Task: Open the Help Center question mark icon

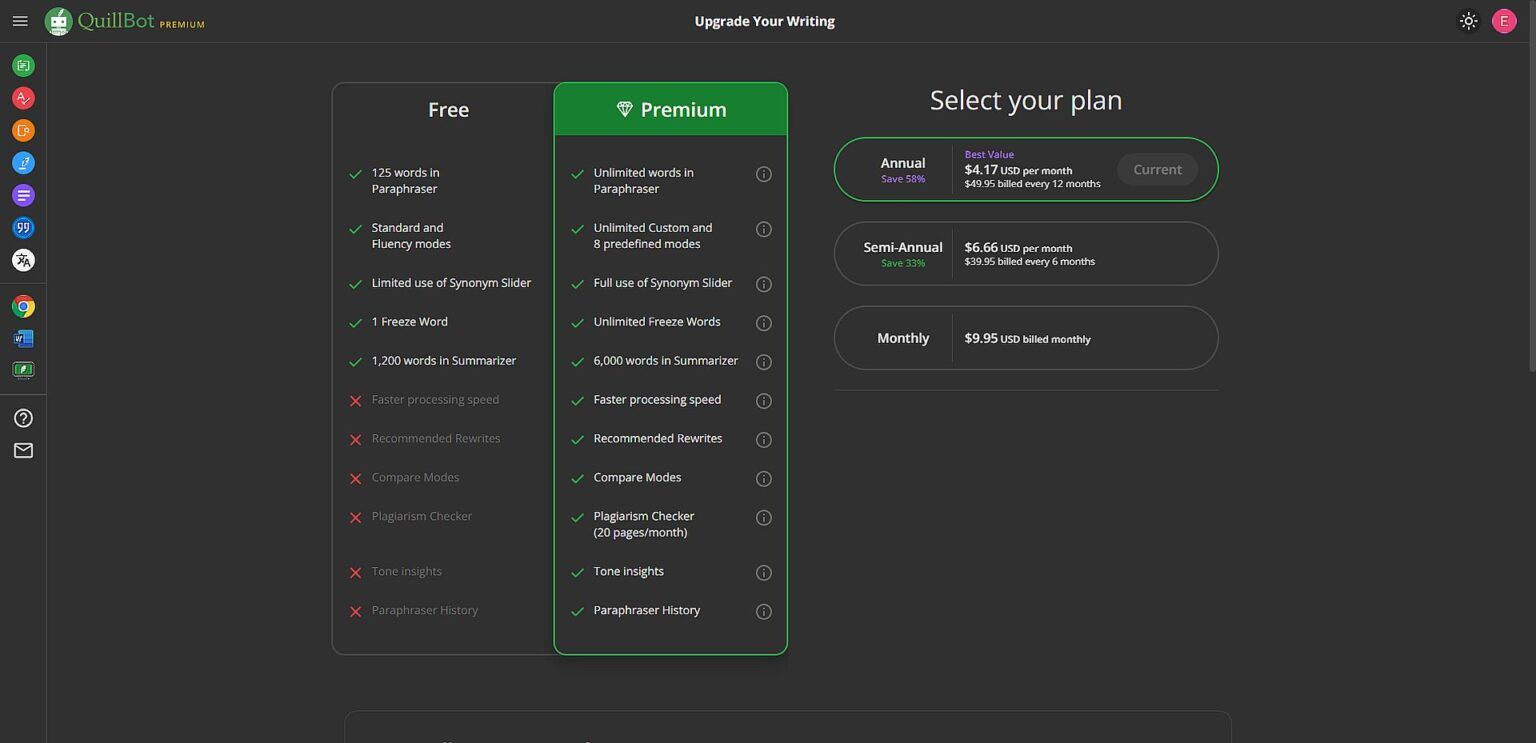Action: point(23,418)
